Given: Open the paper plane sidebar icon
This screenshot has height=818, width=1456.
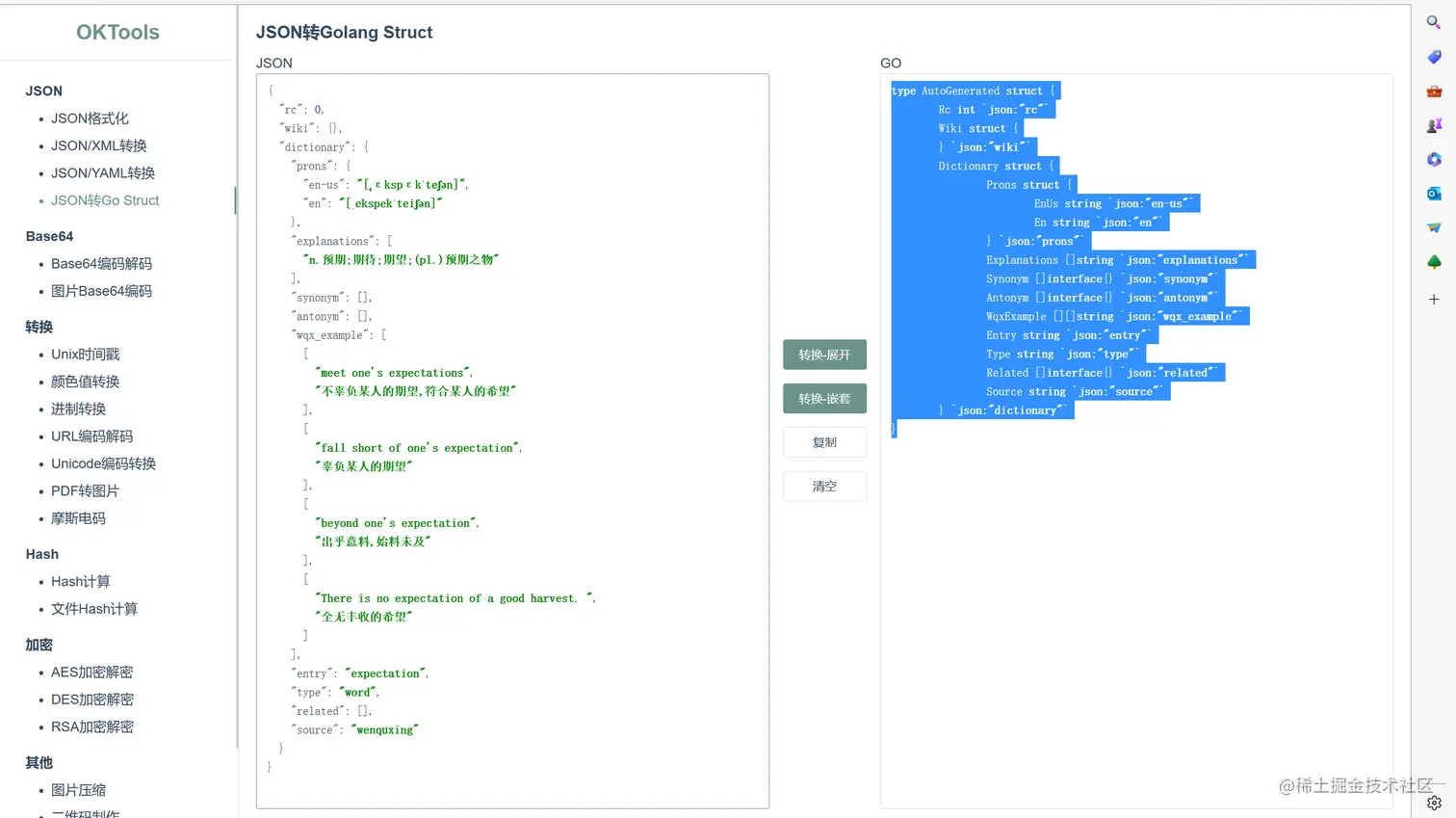Looking at the screenshot, I should click(x=1434, y=227).
